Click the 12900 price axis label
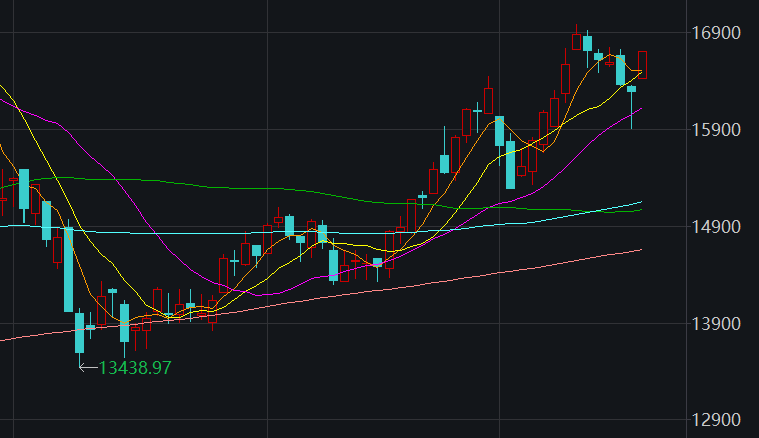Viewport: 759px width, 438px height. click(716, 420)
